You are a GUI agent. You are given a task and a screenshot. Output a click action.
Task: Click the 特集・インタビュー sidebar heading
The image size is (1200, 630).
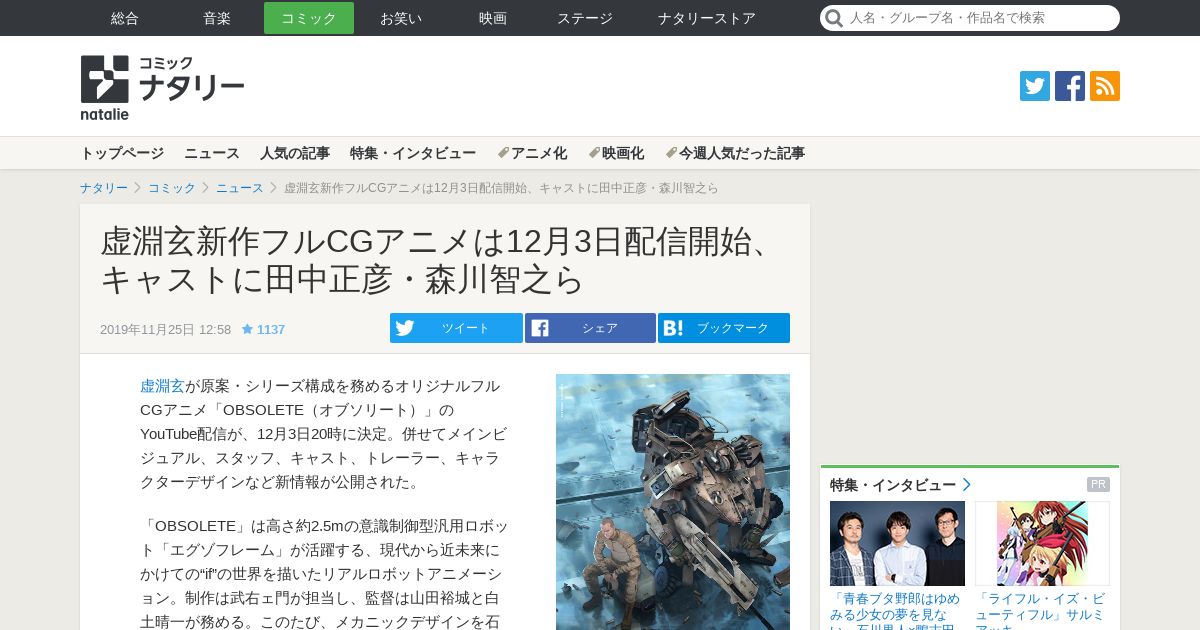(893, 485)
